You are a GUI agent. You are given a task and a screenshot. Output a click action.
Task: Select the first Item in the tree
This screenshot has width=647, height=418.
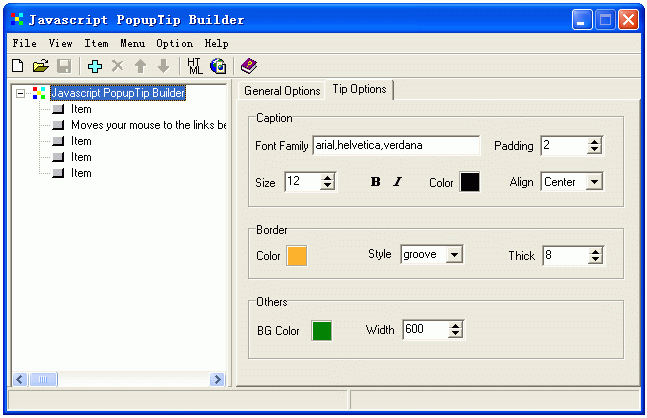pos(81,109)
